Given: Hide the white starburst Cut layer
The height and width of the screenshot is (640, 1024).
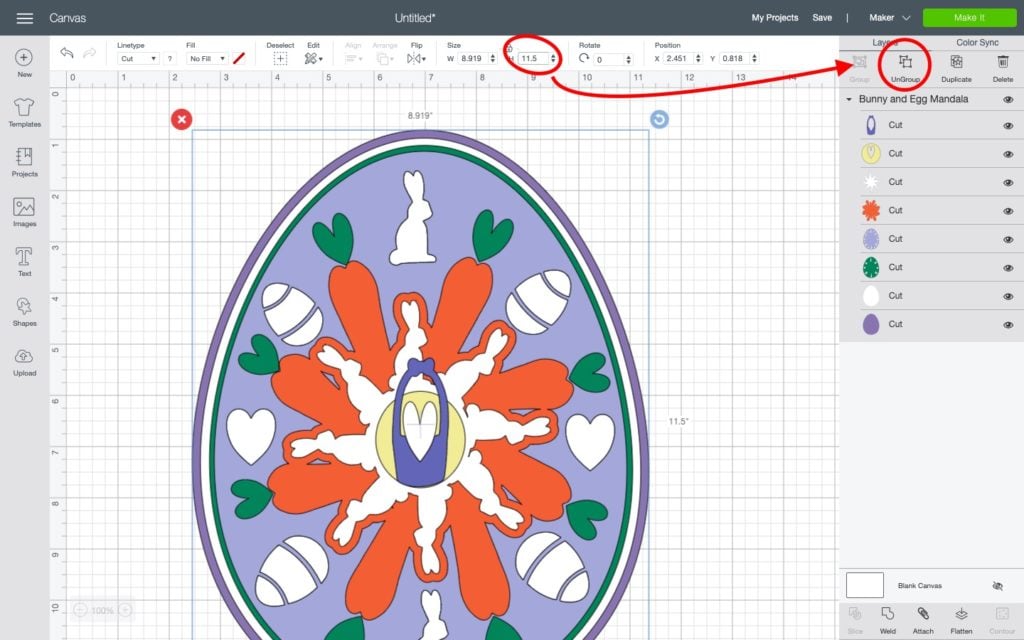Looking at the screenshot, I should pos(1008,182).
